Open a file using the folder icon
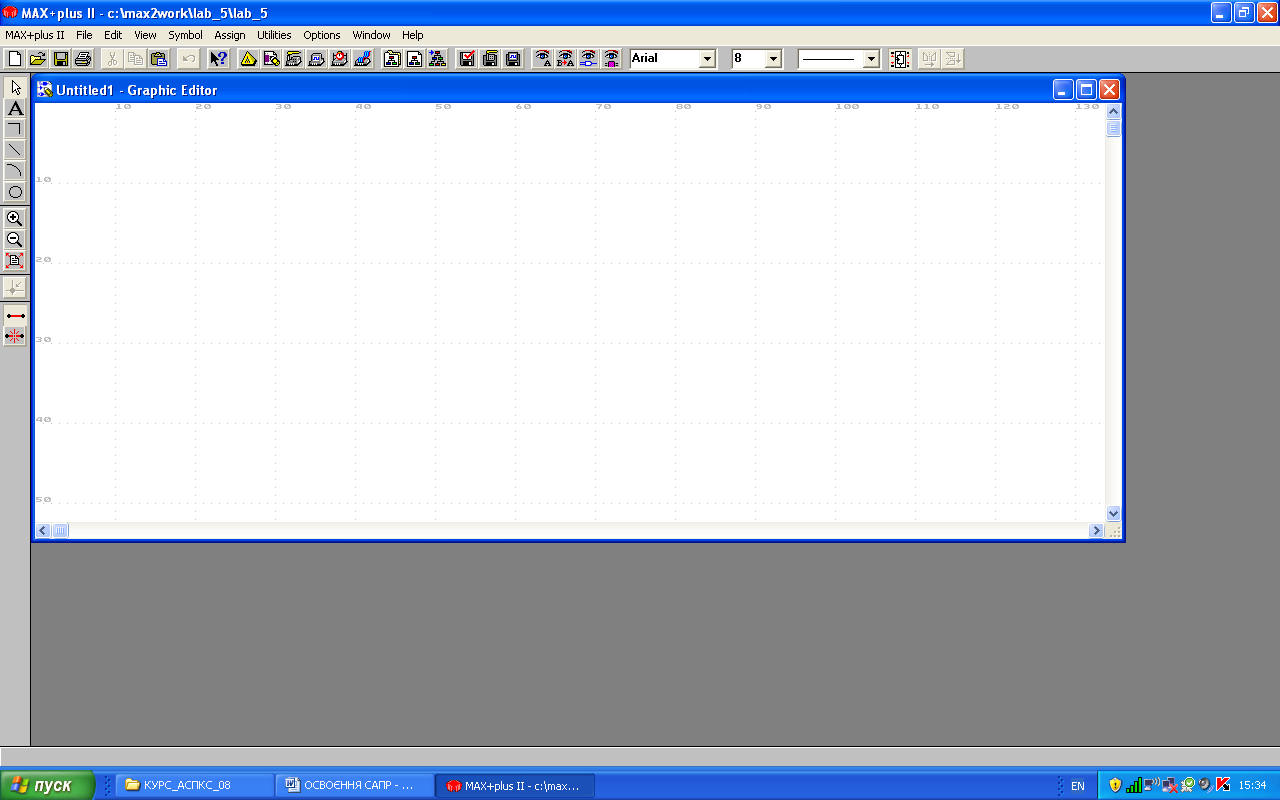 coord(38,59)
